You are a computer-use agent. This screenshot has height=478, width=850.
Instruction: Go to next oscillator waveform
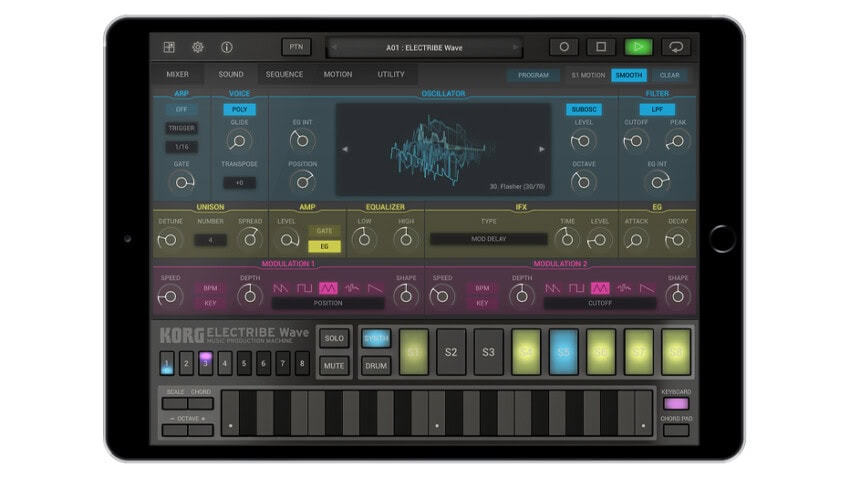(x=542, y=149)
